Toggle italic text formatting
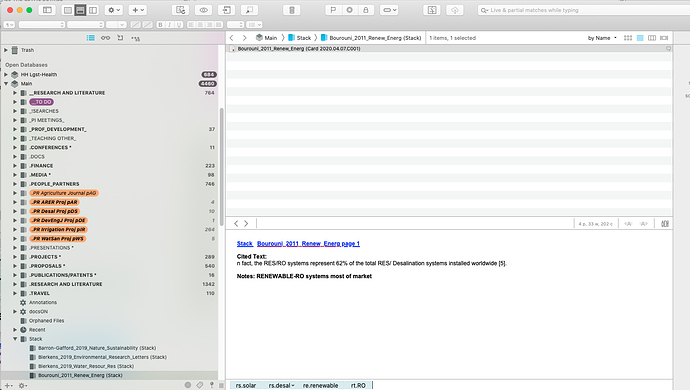The image size is (690, 390). click(169, 25)
